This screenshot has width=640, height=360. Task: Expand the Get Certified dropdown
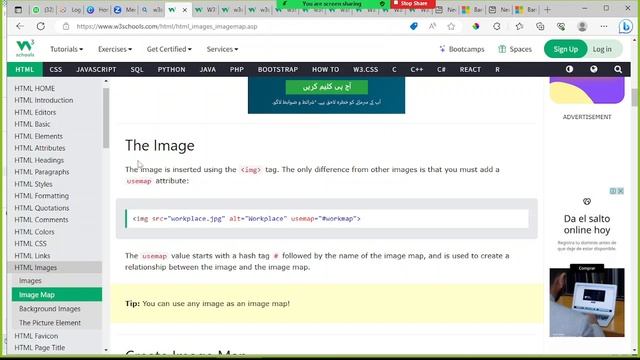[169, 49]
